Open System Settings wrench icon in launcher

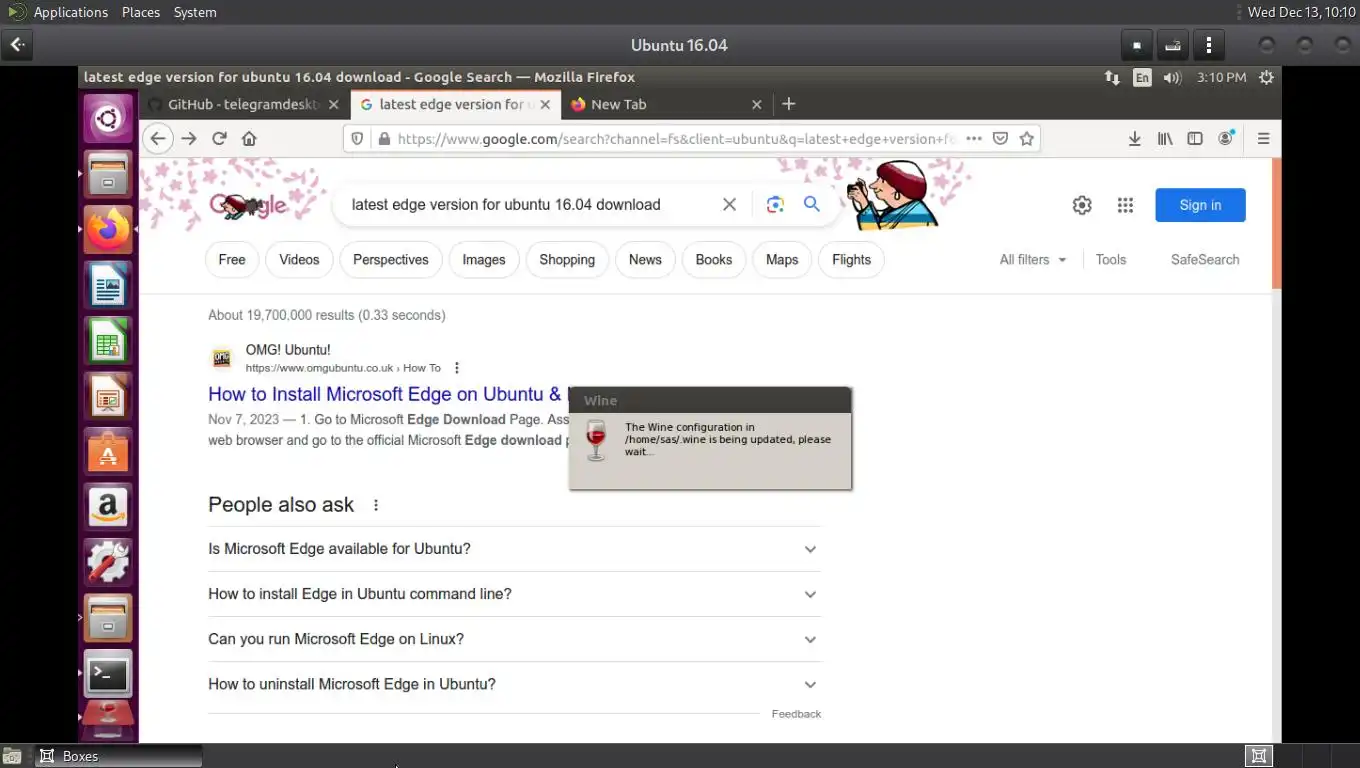coord(108,562)
